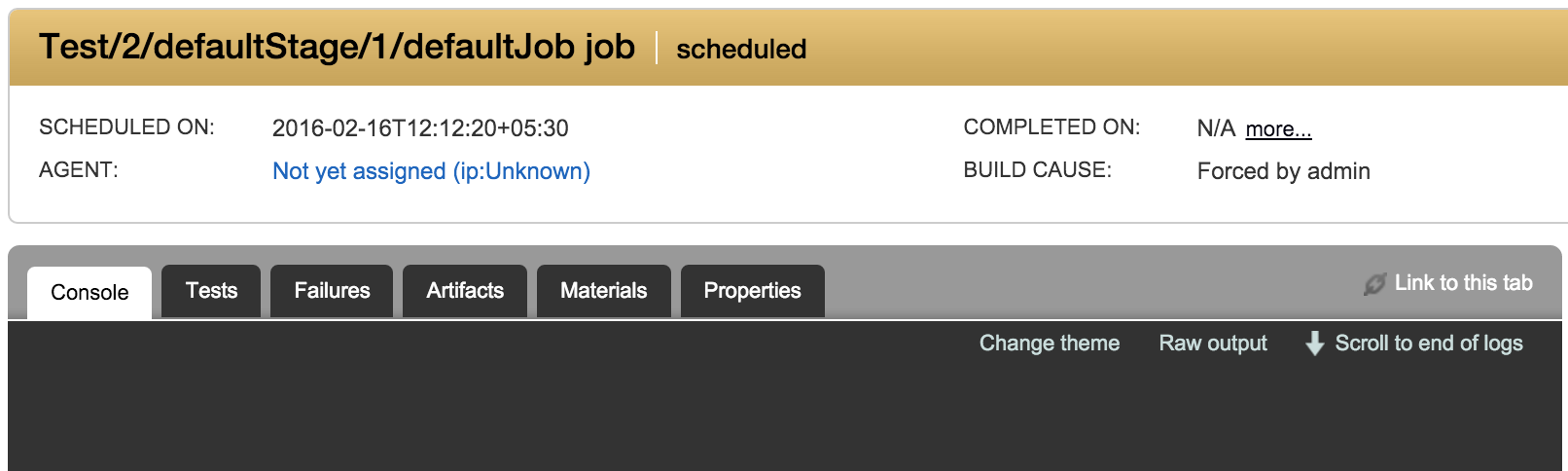Expand the 'more...' completion details link
Viewport: 1568px width, 471px height.
tap(1278, 129)
